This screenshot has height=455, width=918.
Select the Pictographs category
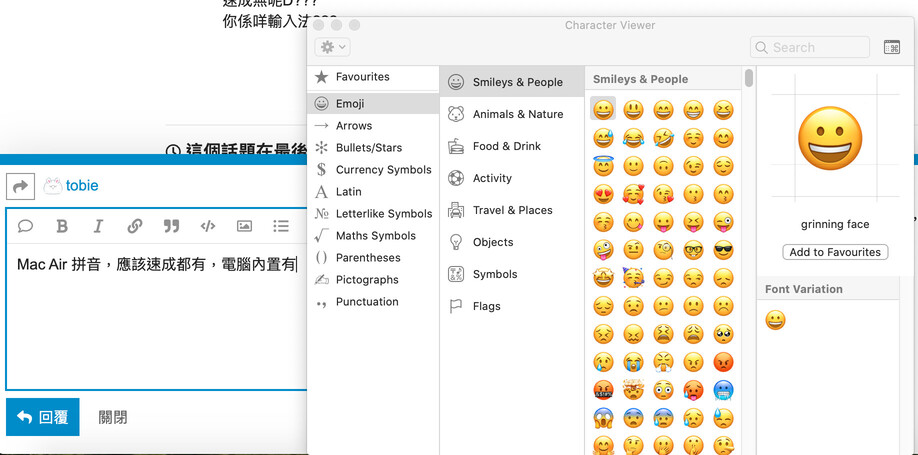pyautogui.click(x=373, y=280)
